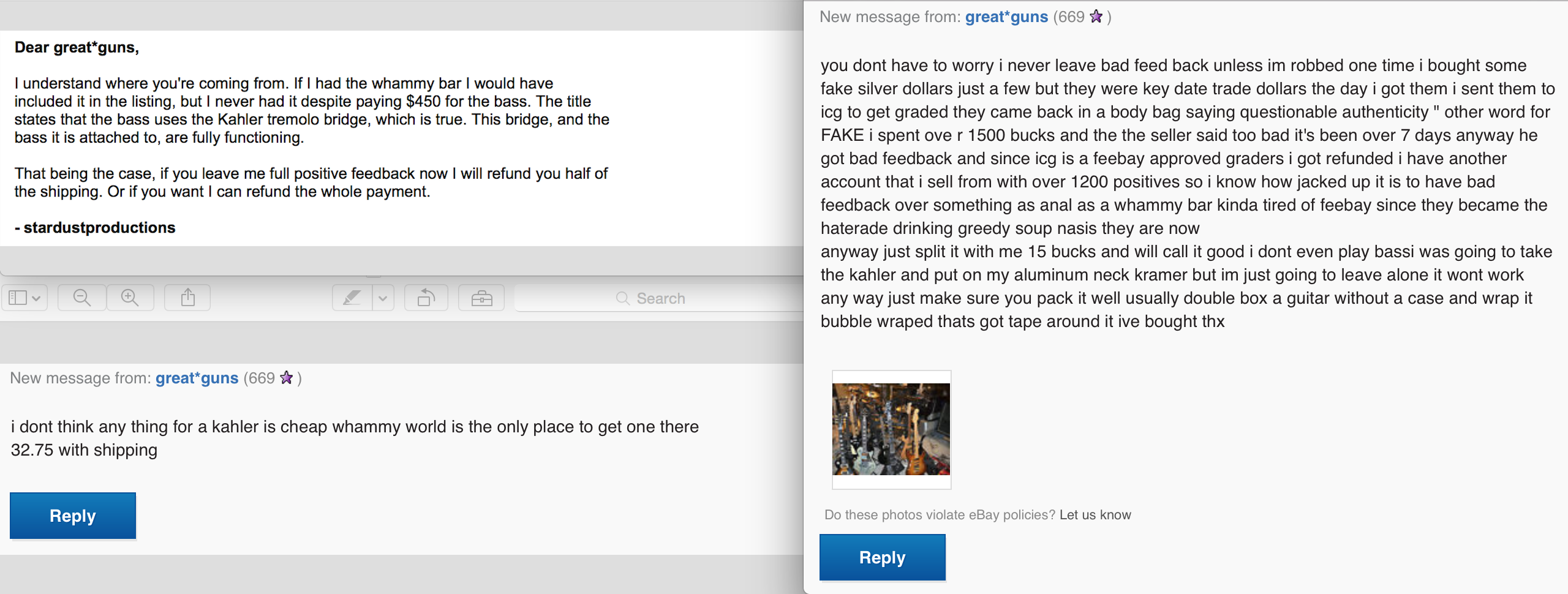Zoom in using the plus magnifier
This screenshot has width=1568, height=594.
click(x=130, y=298)
